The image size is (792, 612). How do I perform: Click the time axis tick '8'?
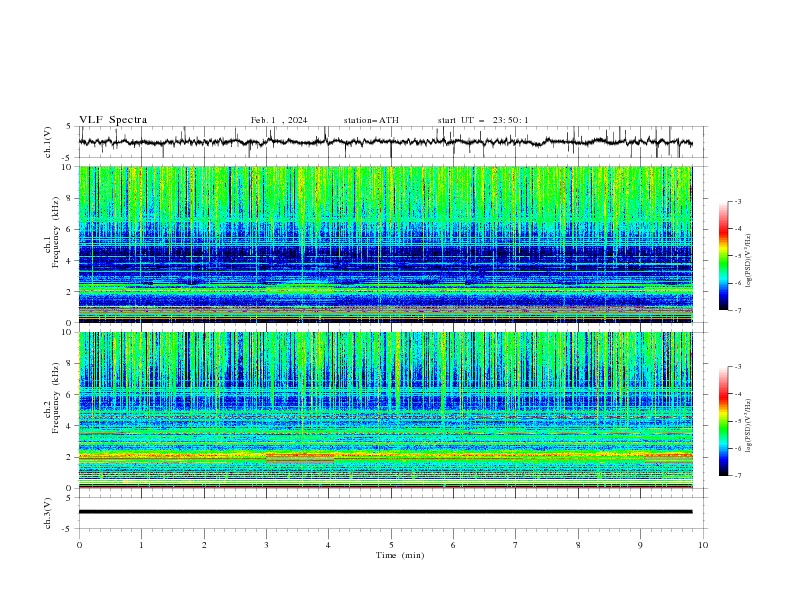[578, 545]
